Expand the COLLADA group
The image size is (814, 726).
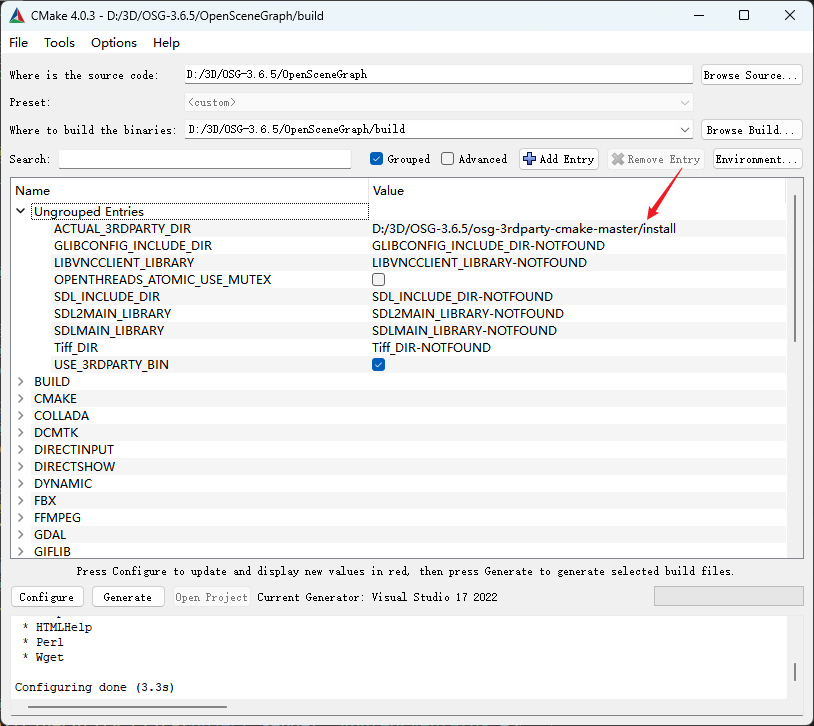(x=21, y=415)
